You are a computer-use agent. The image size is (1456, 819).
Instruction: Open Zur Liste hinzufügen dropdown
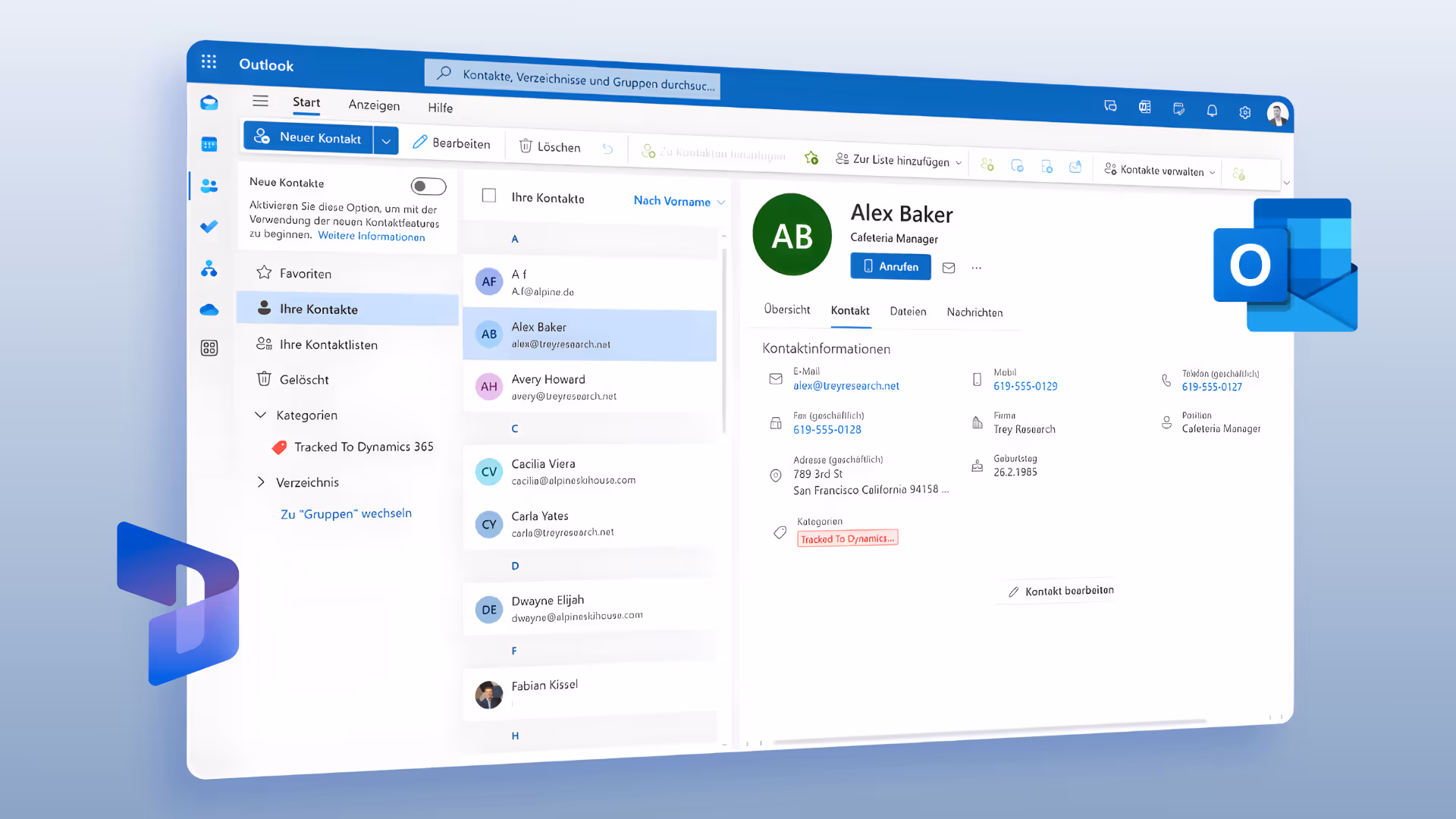[x=899, y=160]
